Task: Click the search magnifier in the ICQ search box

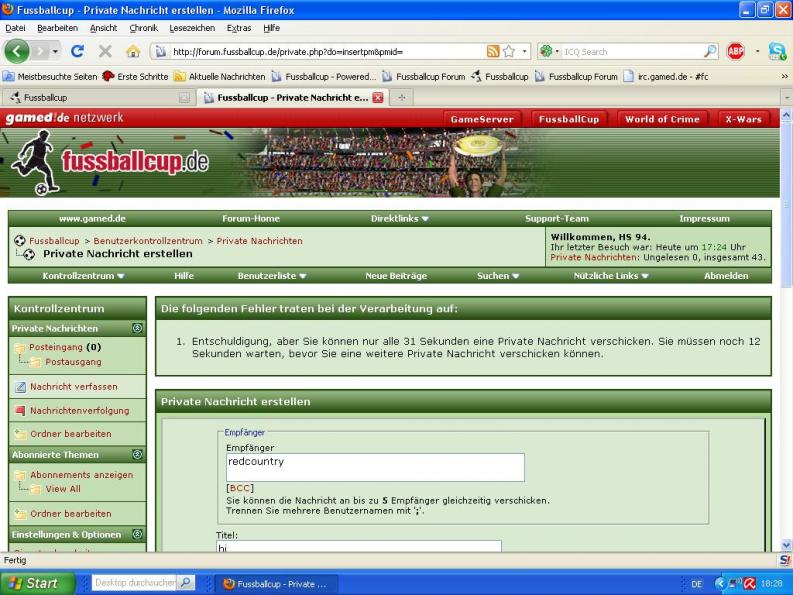Action: pos(710,51)
